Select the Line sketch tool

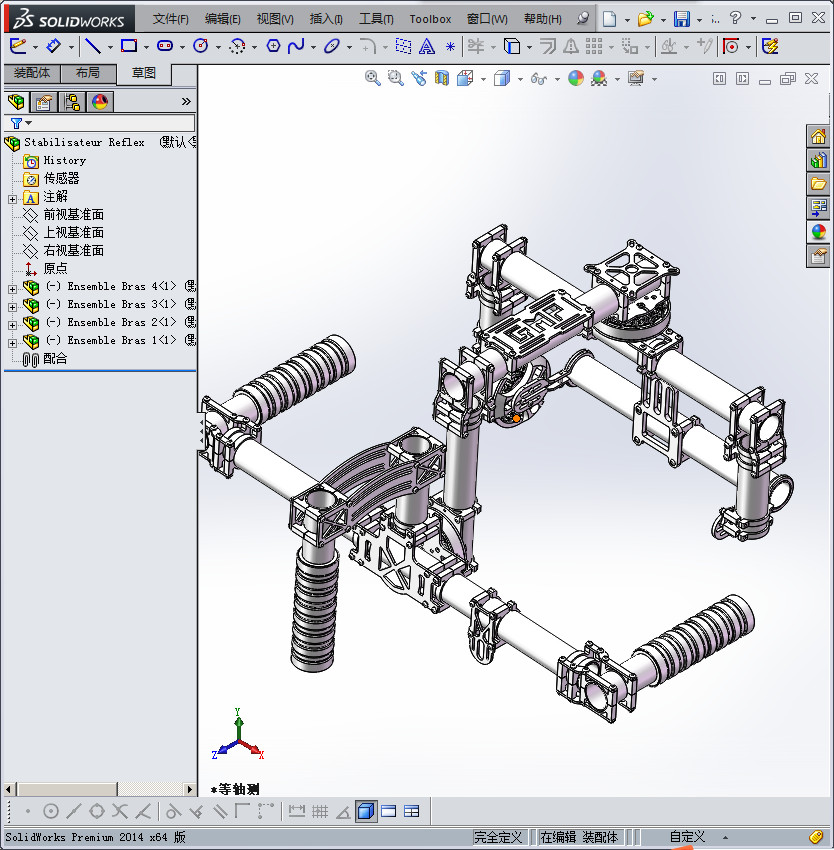click(92, 46)
